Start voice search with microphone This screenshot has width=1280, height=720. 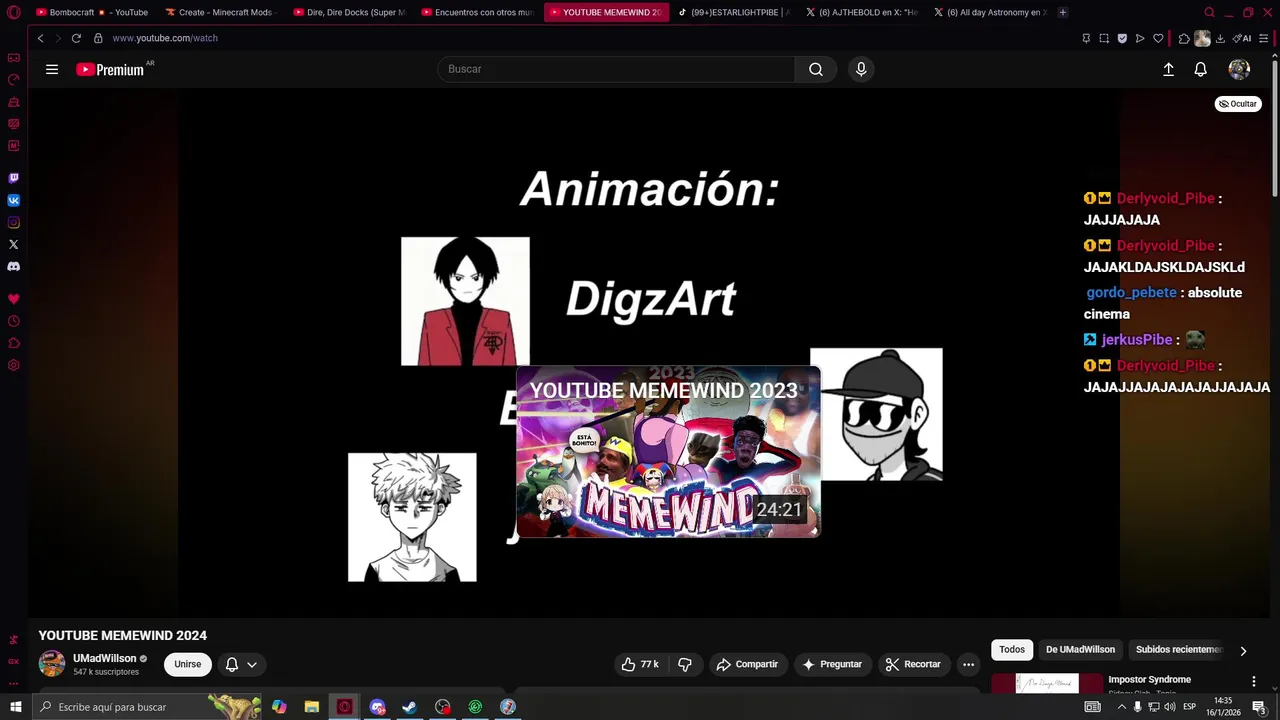[x=861, y=69]
